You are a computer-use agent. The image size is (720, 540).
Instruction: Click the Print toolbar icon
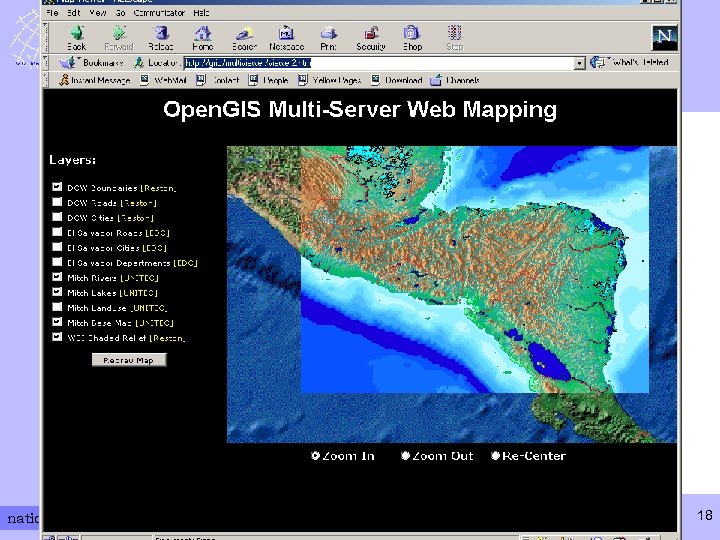point(328,34)
